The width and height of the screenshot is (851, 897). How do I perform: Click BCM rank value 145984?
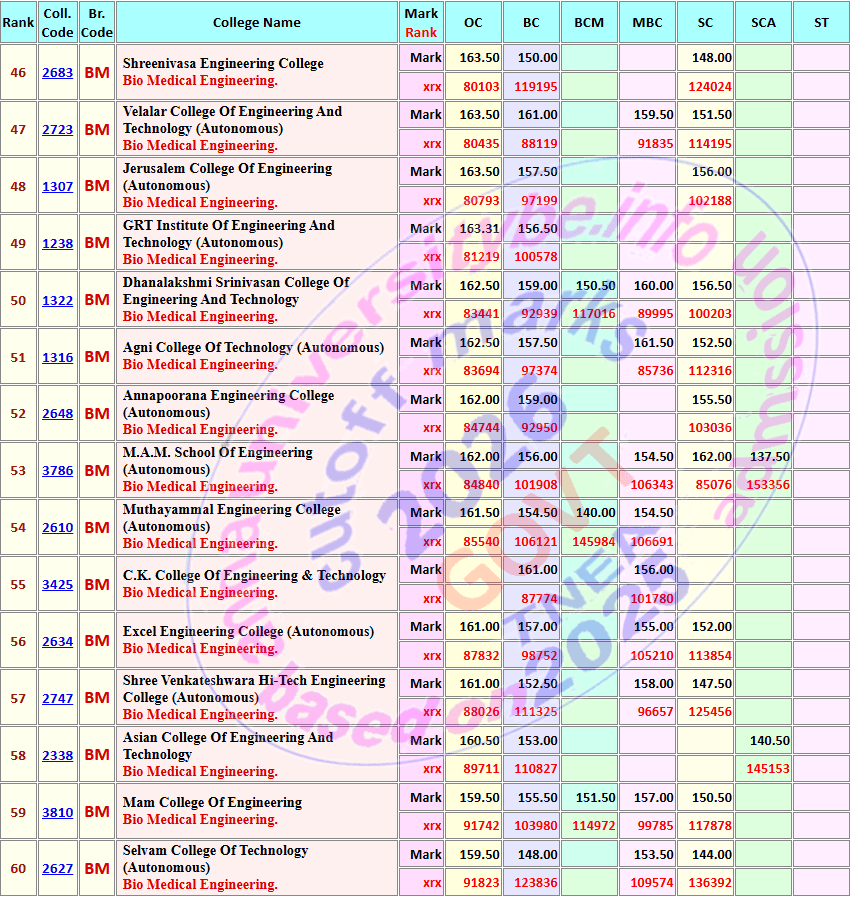[594, 542]
